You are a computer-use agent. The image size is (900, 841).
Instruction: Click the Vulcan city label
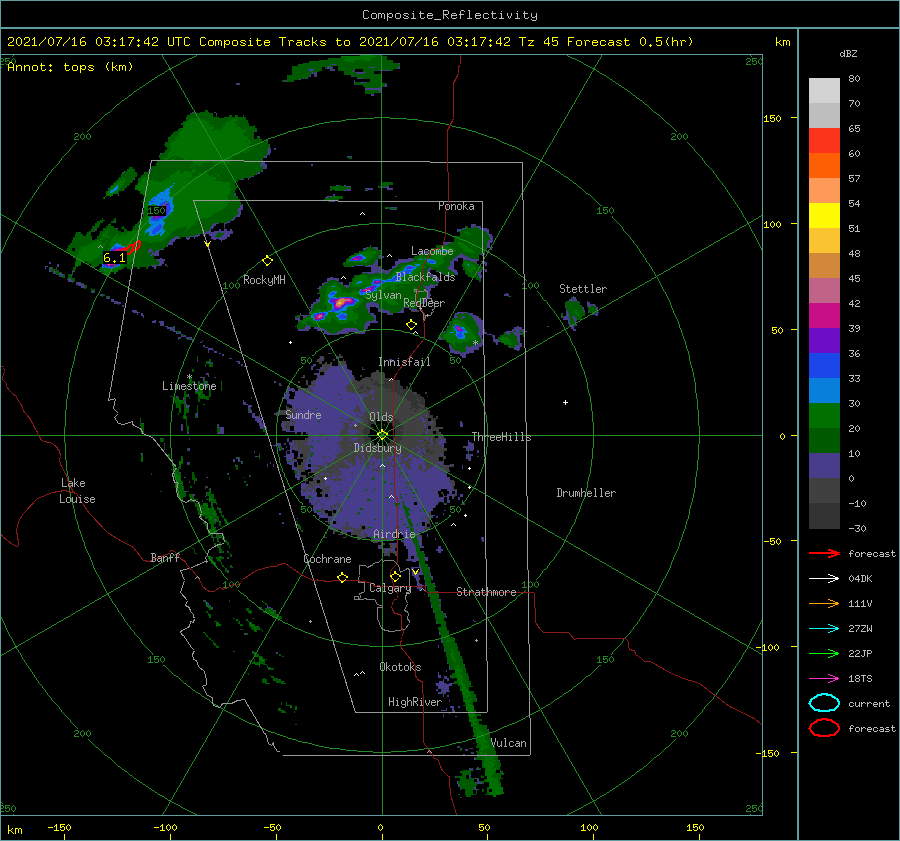click(508, 743)
